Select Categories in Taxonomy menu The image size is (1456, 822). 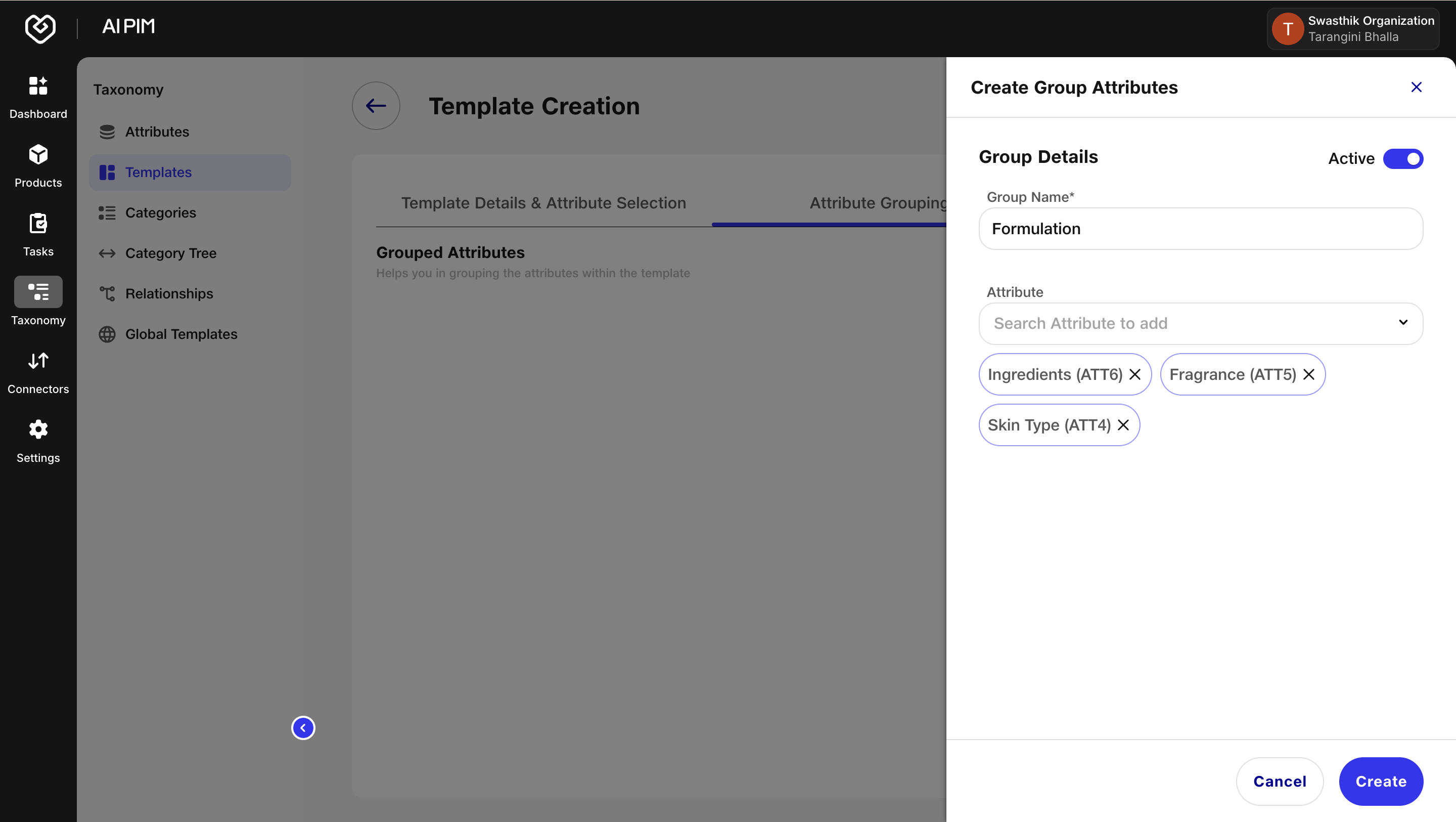pos(190,213)
